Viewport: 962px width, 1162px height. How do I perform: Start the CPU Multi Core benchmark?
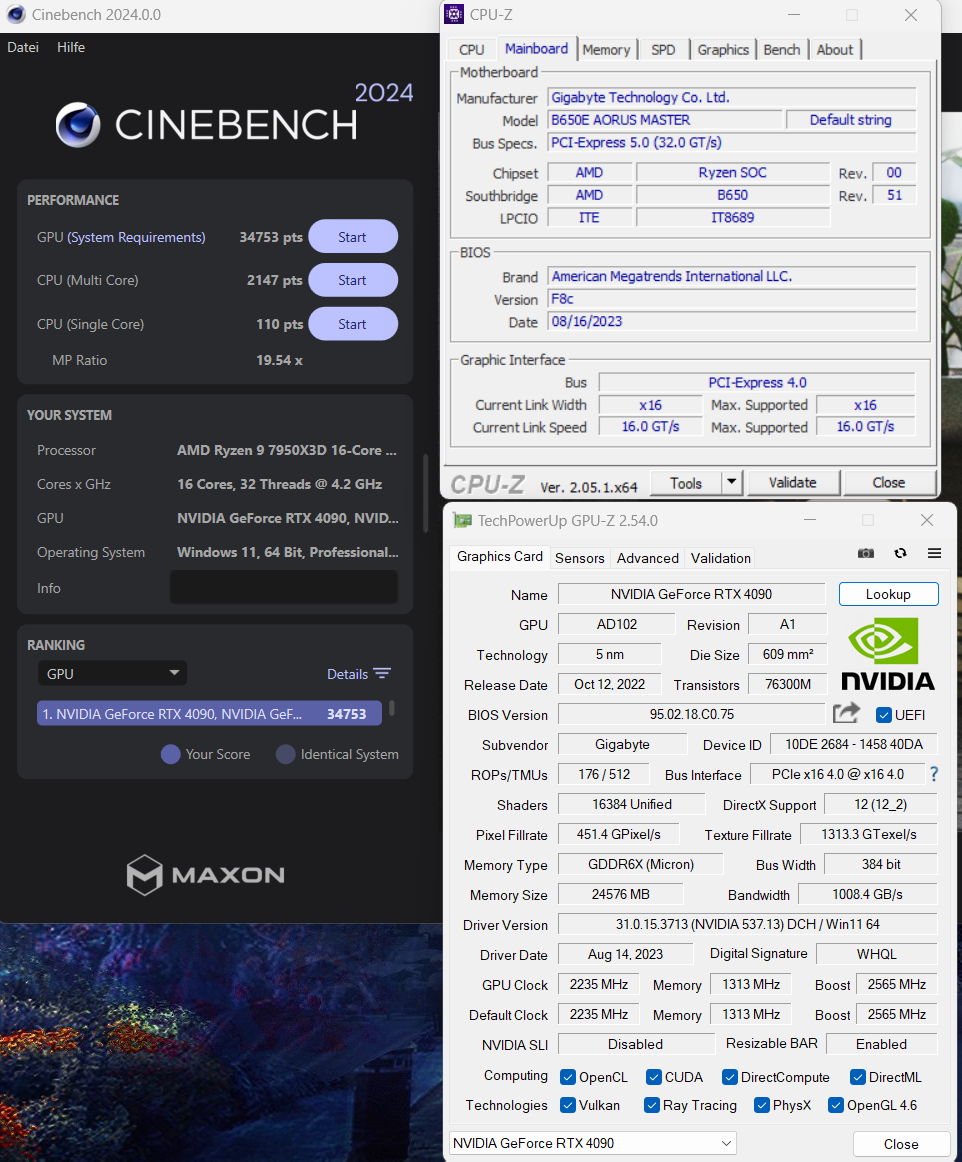tap(353, 280)
